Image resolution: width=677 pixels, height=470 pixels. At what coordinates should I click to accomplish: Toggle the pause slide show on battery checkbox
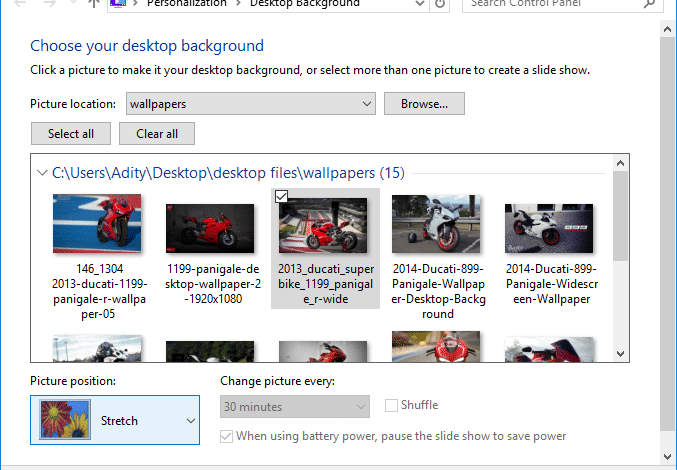226,436
